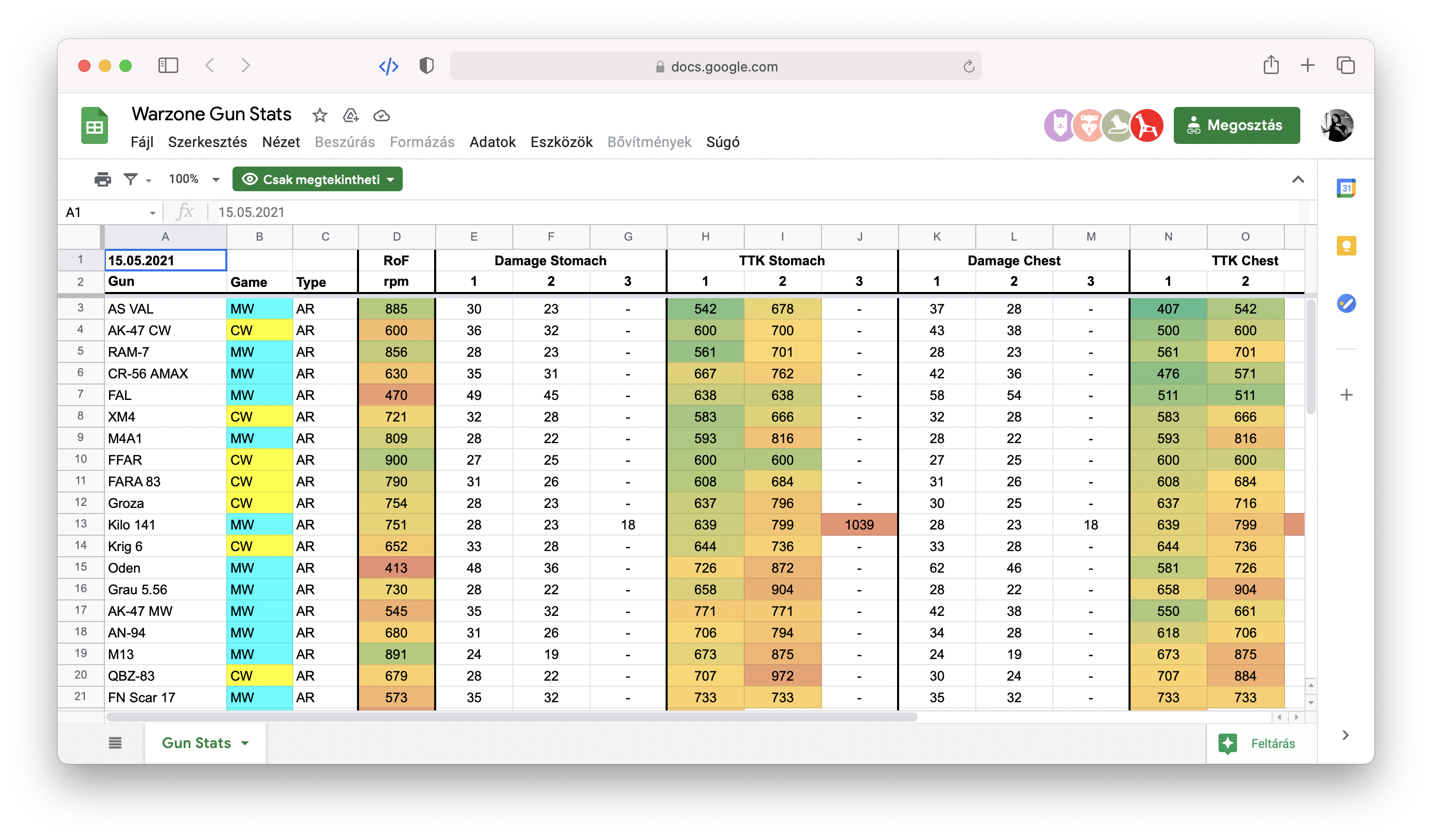Hide the side panel with arrow
The width and height of the screenshot is (1432, 840).
pos(1345,735)
